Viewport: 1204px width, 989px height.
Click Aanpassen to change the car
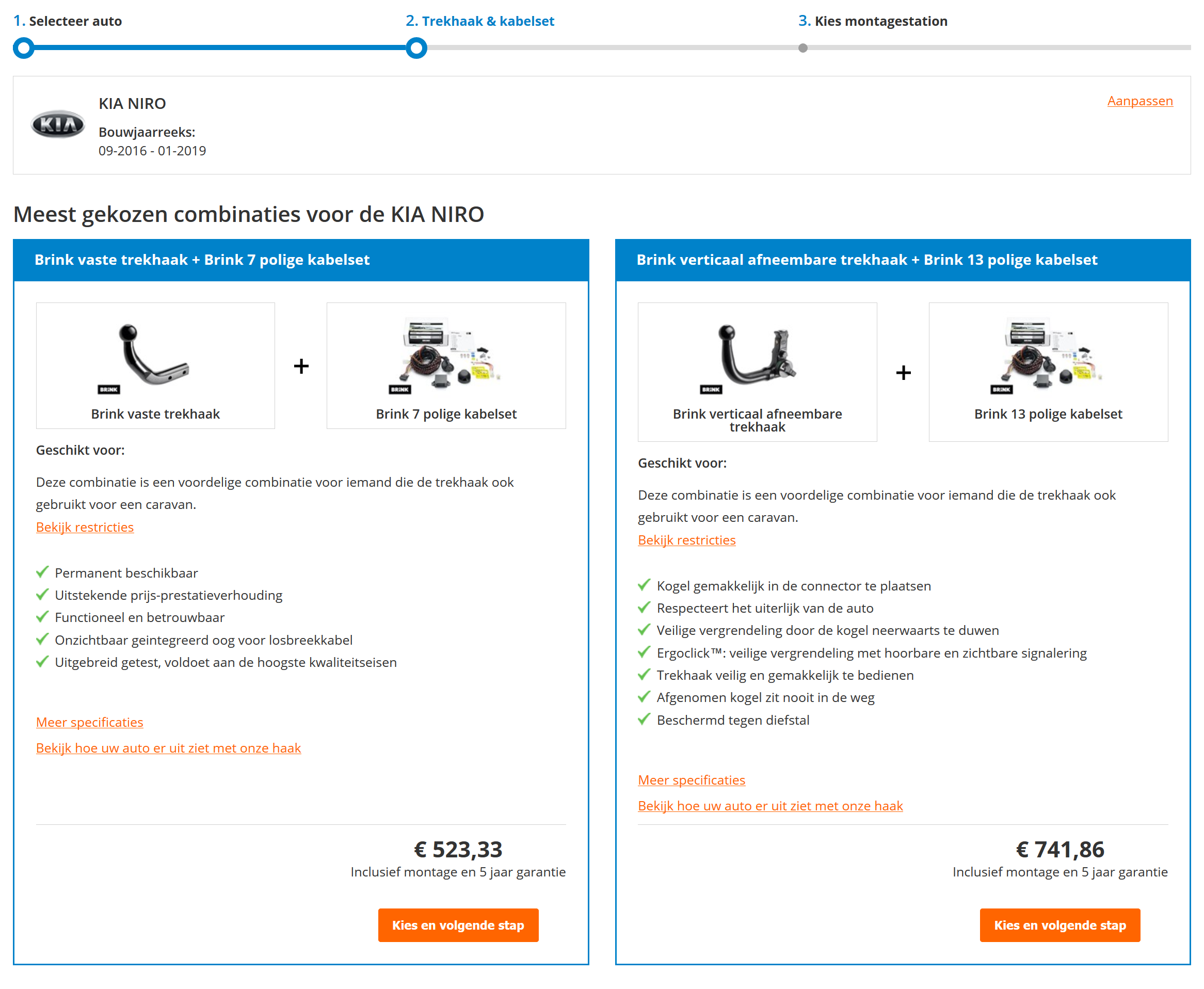point(1139,101)
